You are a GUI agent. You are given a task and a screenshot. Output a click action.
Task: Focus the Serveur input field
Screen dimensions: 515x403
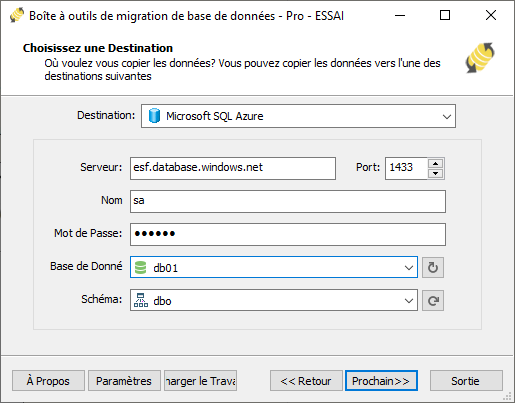click(233, 168)
